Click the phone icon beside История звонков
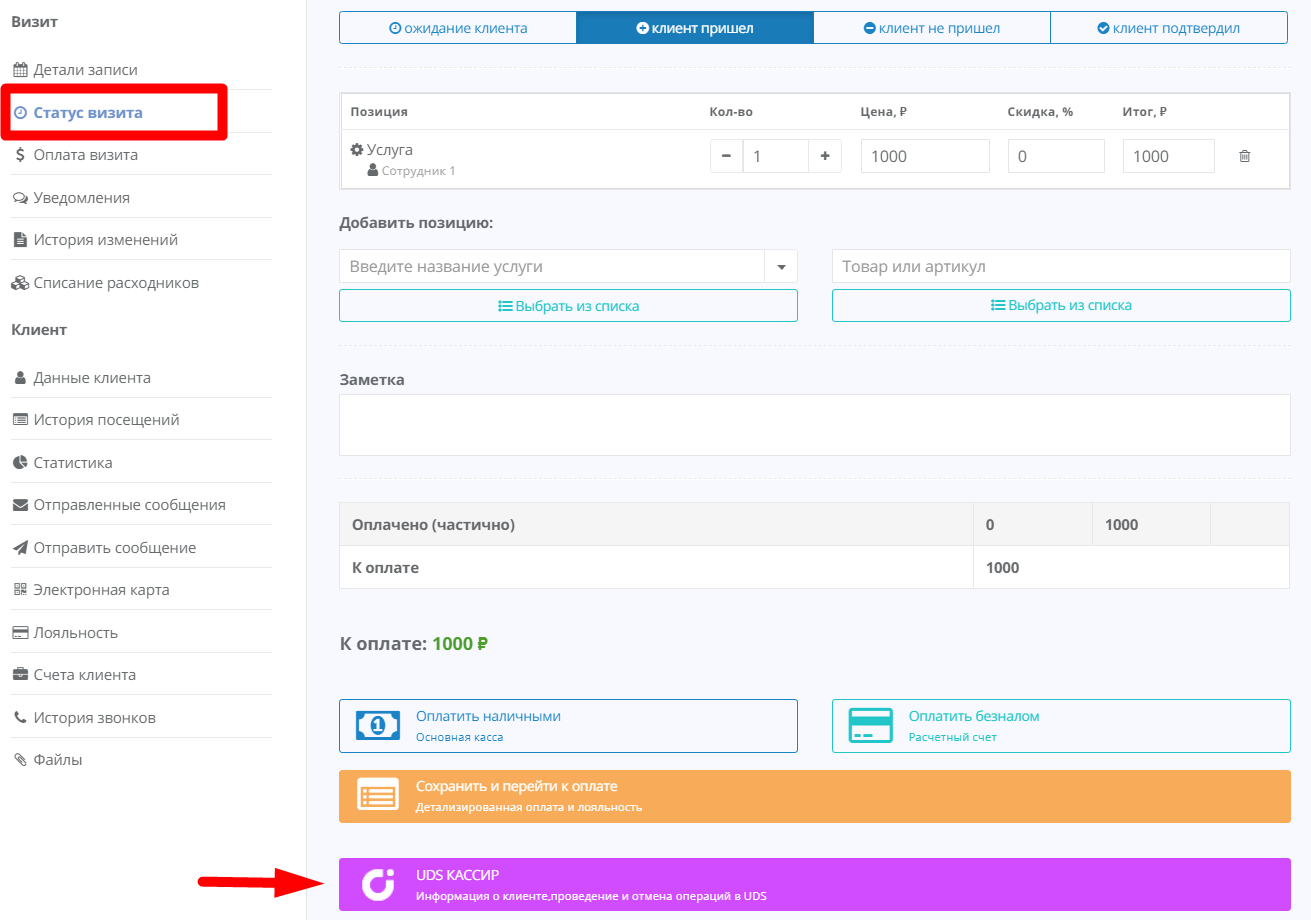This screenshot has height=920, width=1311. point(20,718)
